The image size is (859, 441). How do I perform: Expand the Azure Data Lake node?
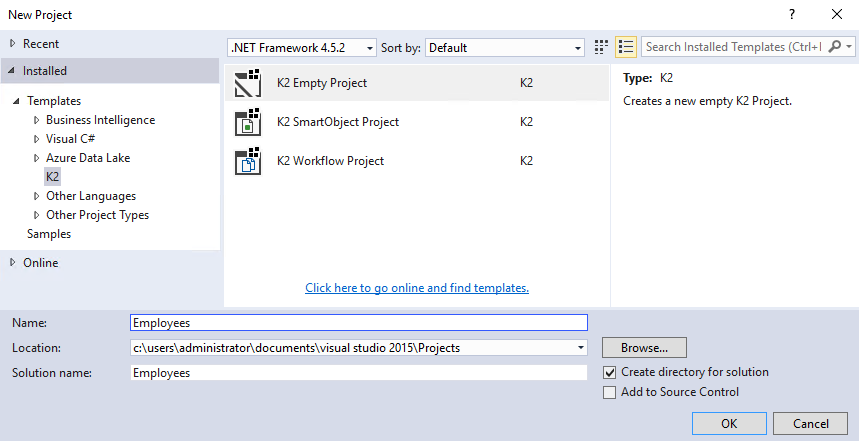[37, 158]
